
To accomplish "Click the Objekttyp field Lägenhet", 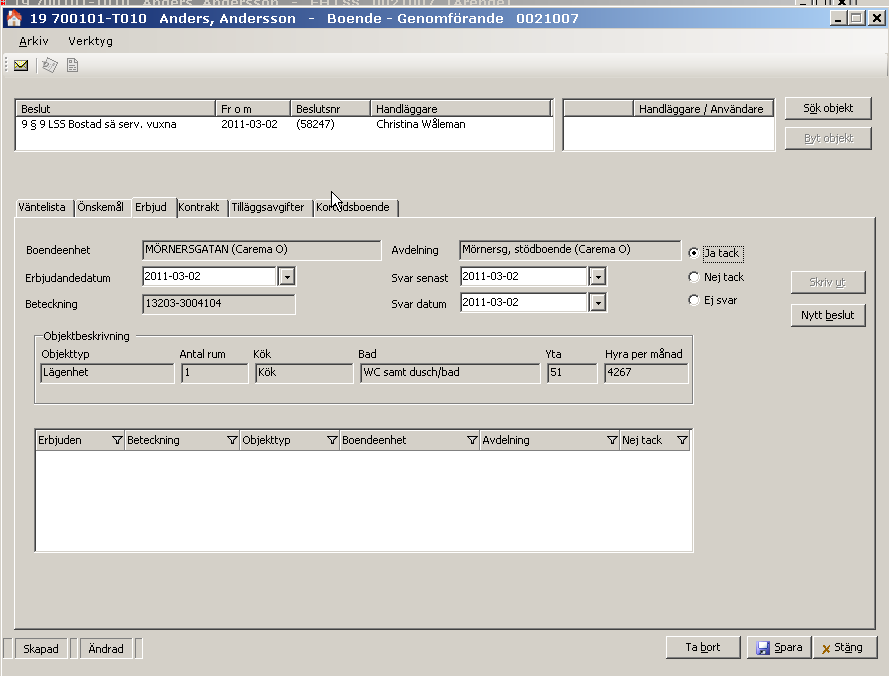I will (x=107, y=373).
